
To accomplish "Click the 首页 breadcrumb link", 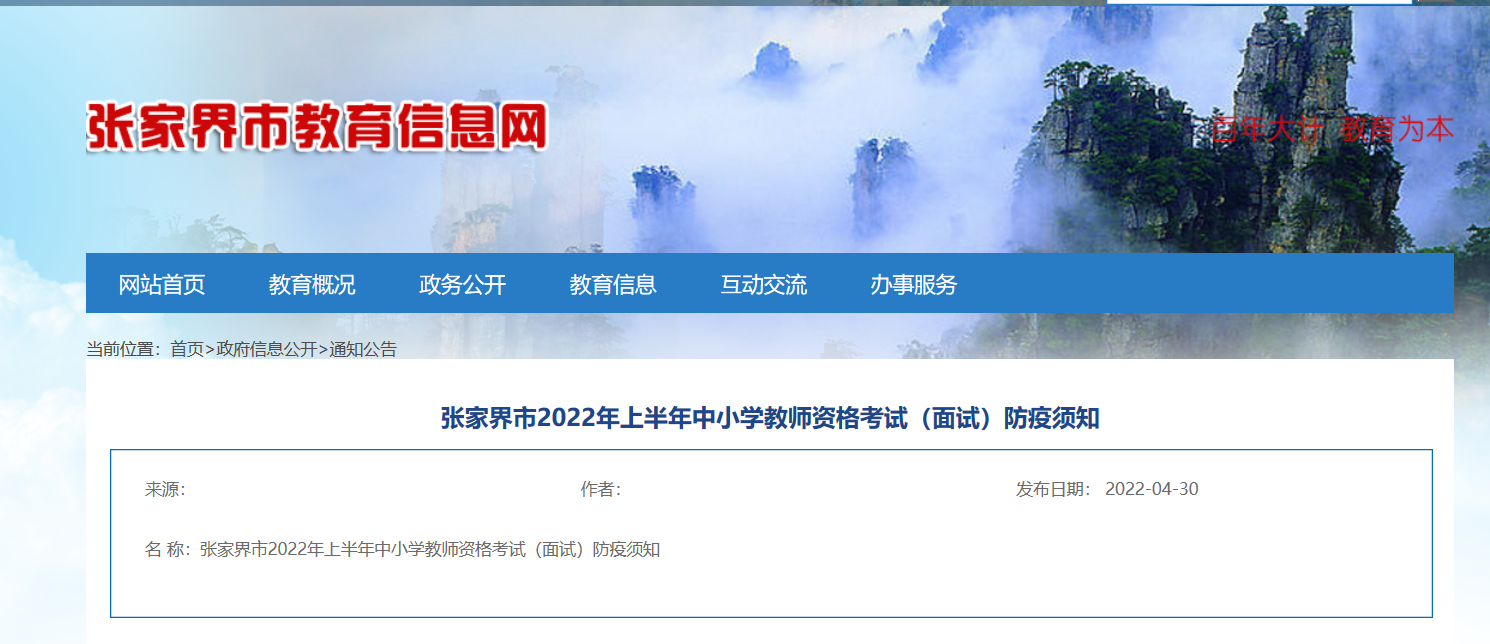I will pos(187,349).
